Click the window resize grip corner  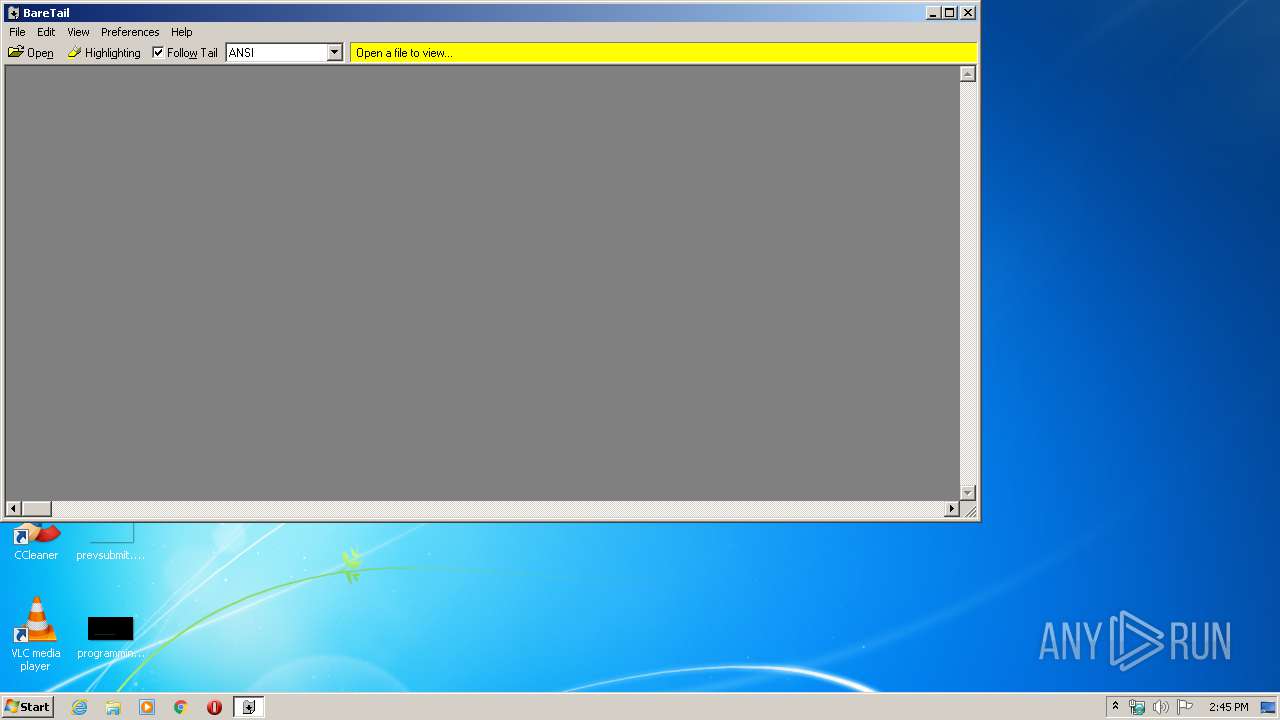pos(969,510)
